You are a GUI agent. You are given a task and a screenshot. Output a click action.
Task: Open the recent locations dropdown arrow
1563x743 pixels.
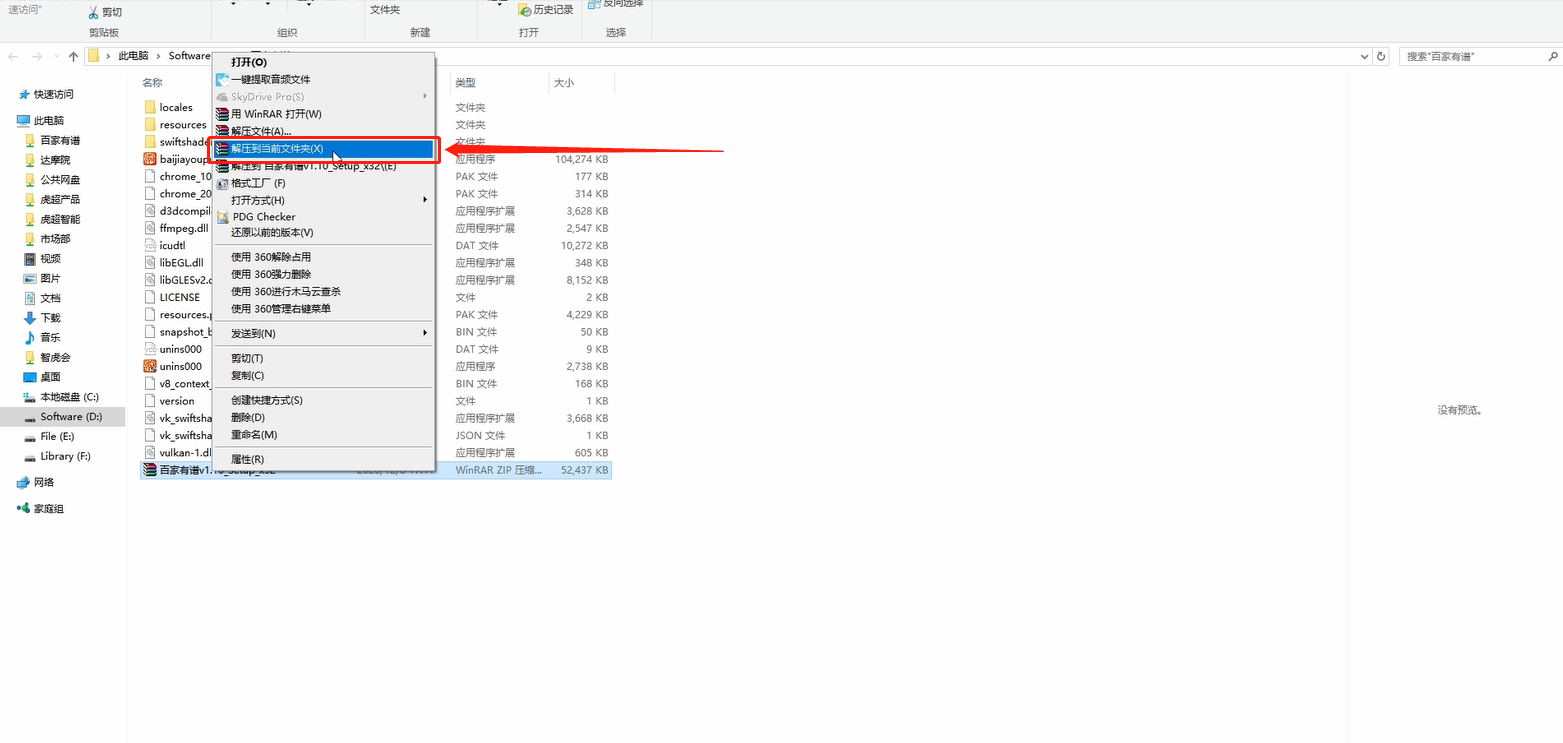coord(55,56)
